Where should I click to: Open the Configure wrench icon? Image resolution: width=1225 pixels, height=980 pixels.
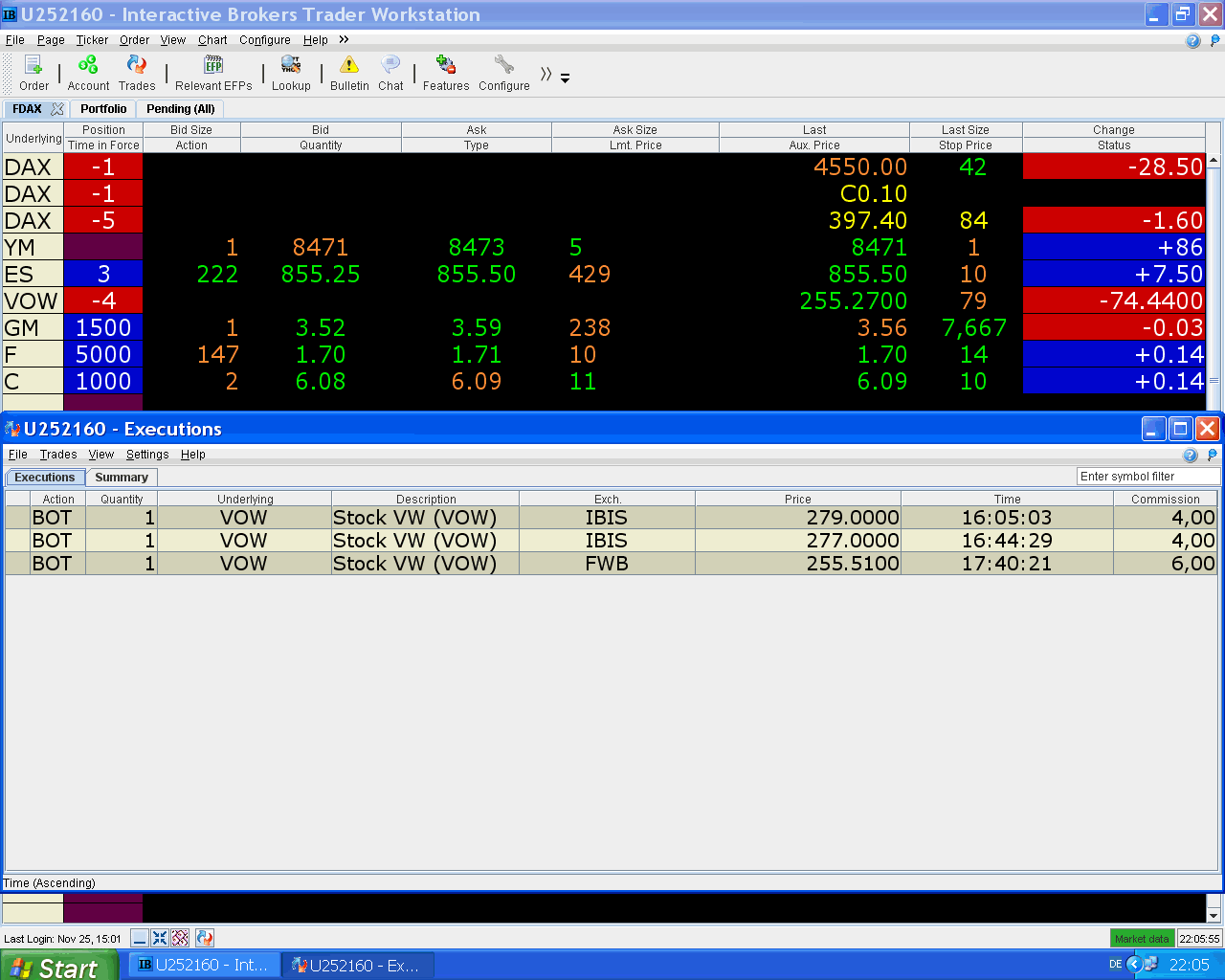pyautogui.click(x=504, y=73)
